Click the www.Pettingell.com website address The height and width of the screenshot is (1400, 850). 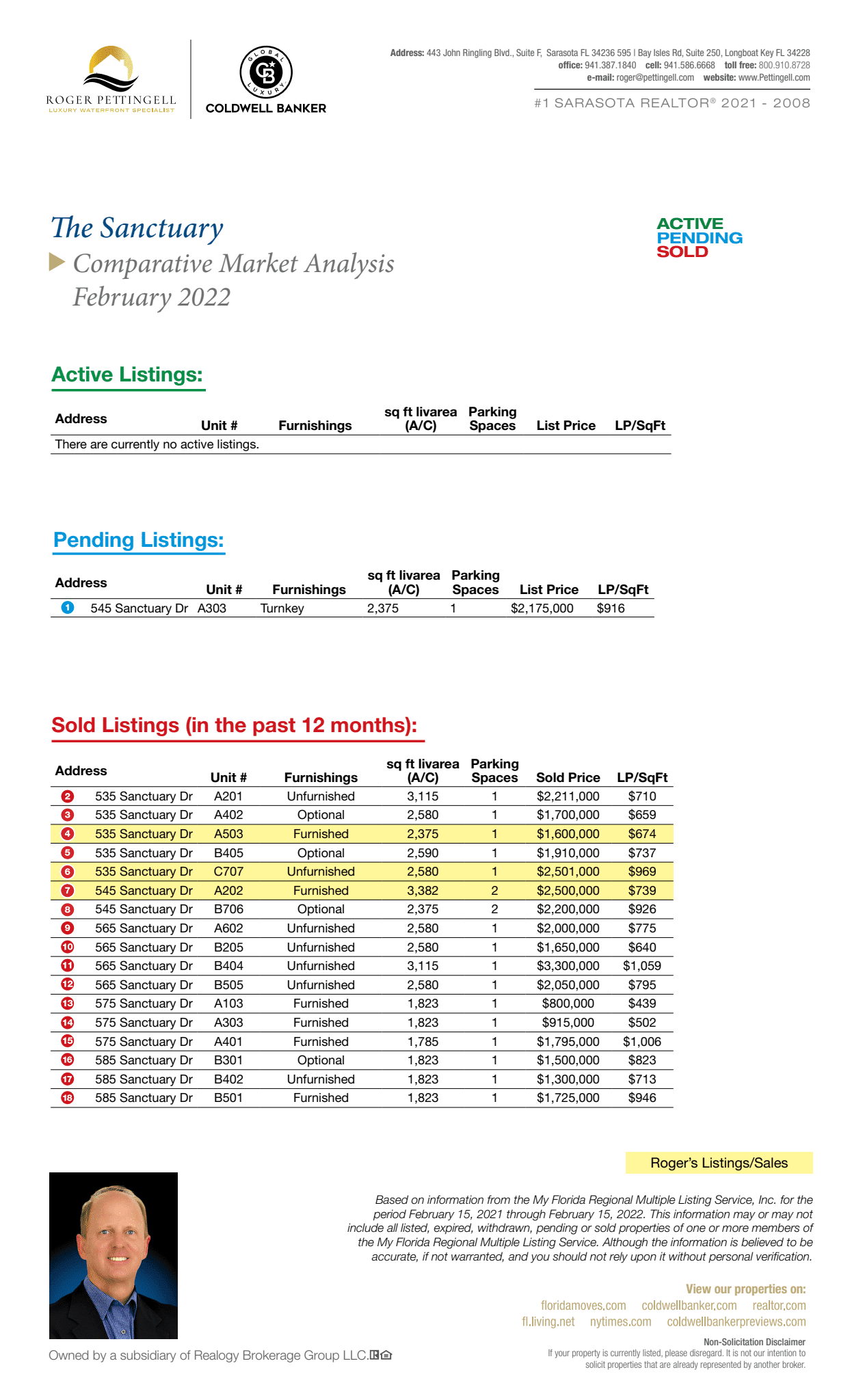click(774, 77)
